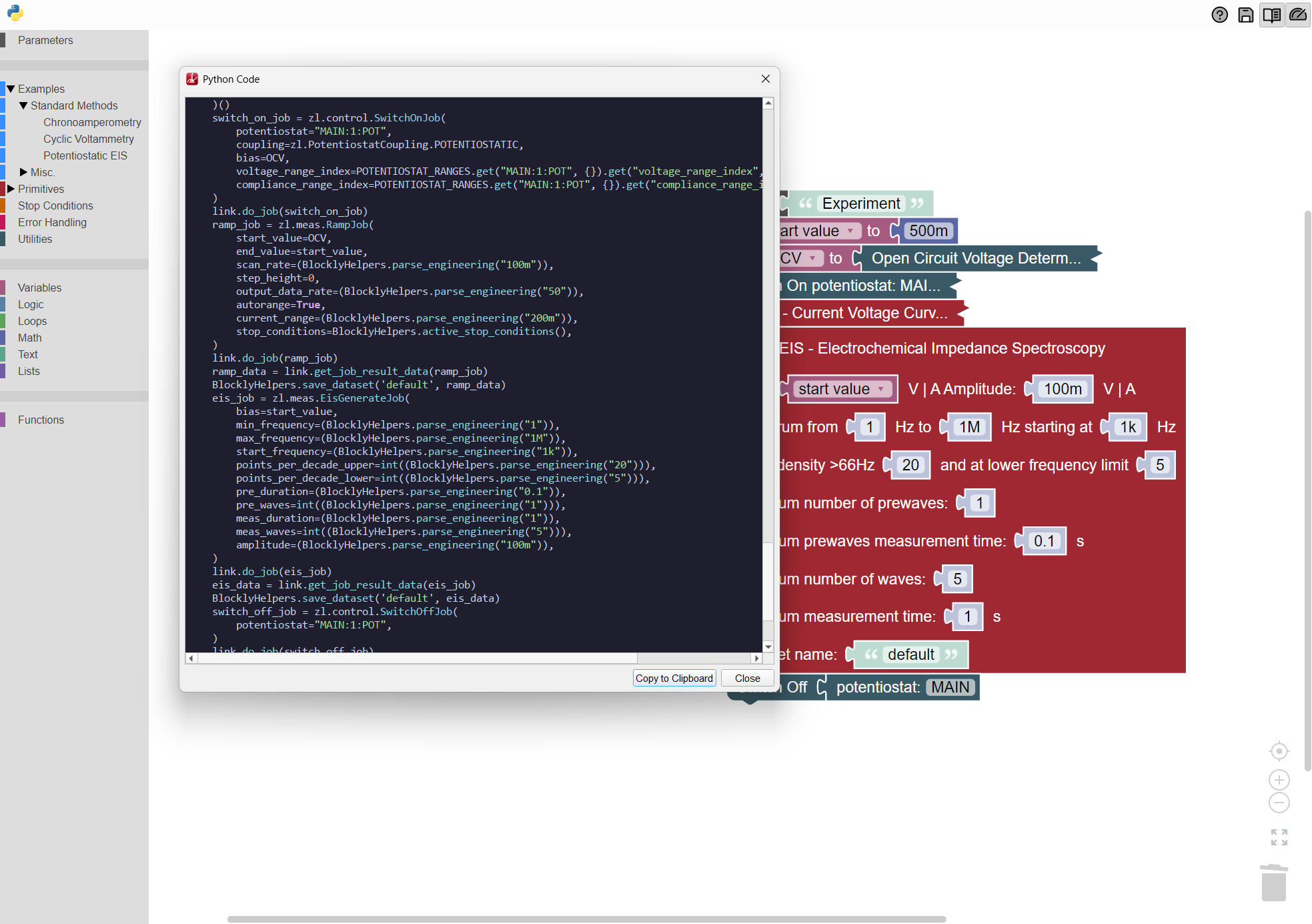Click the edit script icon at top right
1312x924 pixels.
pos(1297,15)
